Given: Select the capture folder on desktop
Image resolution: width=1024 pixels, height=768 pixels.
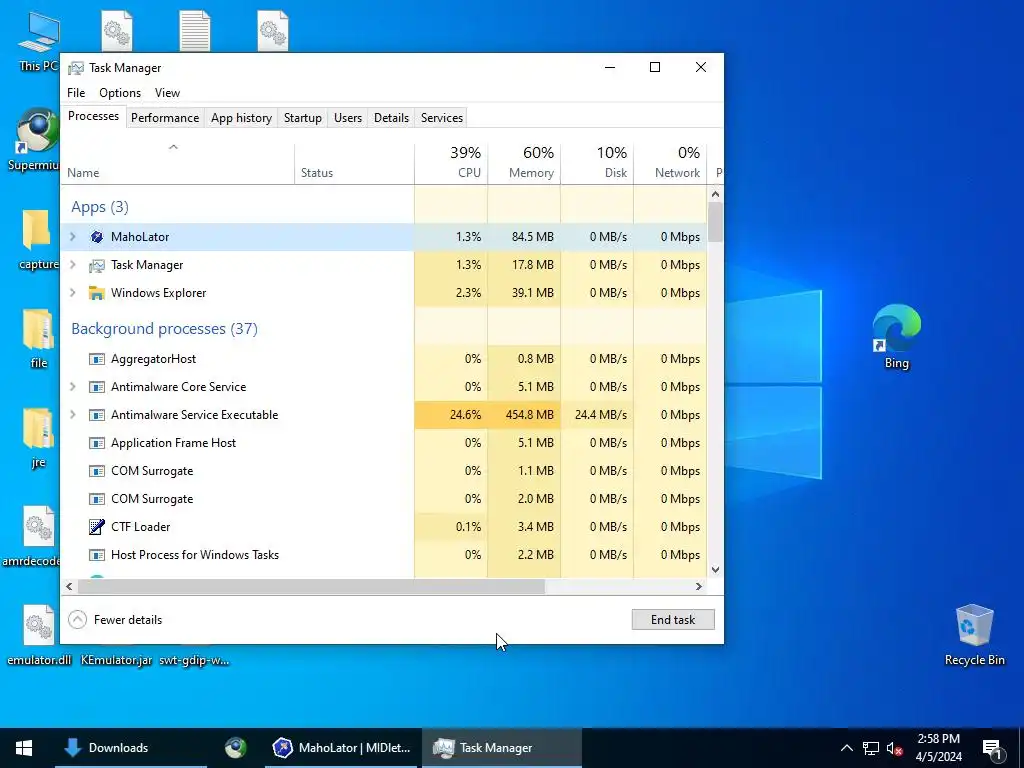Looking at the screenshot, I should (x=38, y=240).
